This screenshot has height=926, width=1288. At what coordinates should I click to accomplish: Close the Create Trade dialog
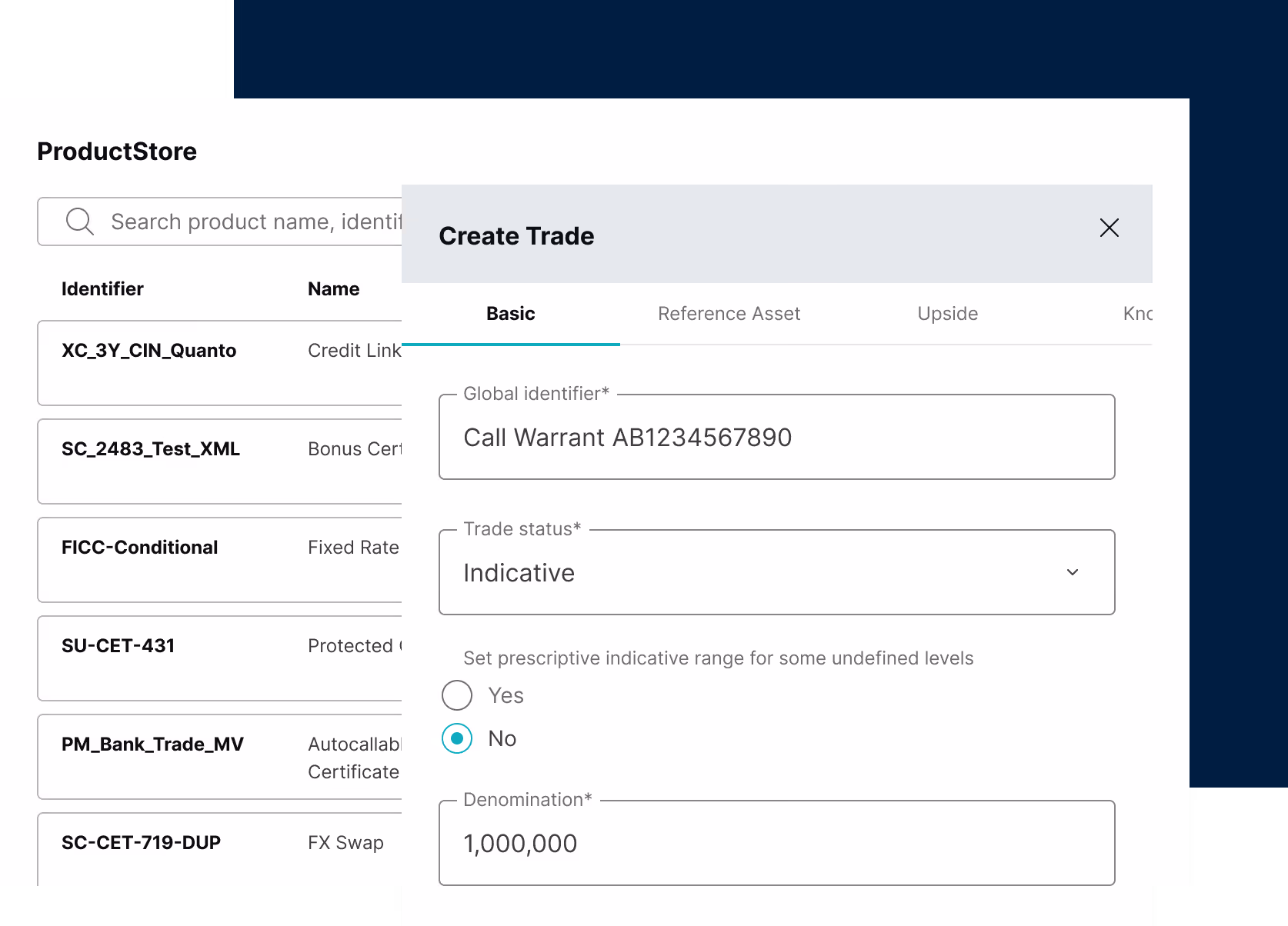point(1109,228)
